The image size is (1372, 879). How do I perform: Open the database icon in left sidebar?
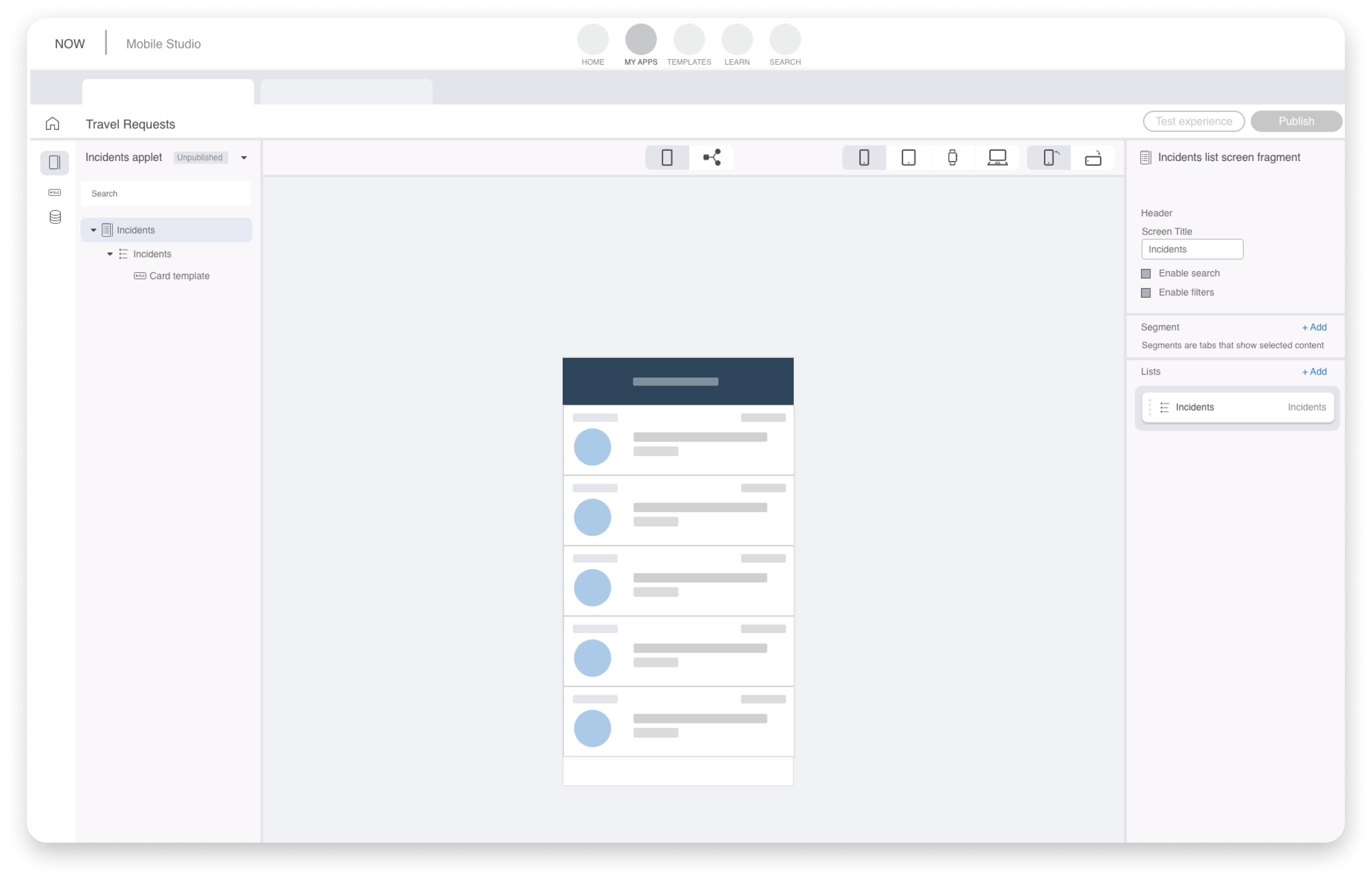55,217
